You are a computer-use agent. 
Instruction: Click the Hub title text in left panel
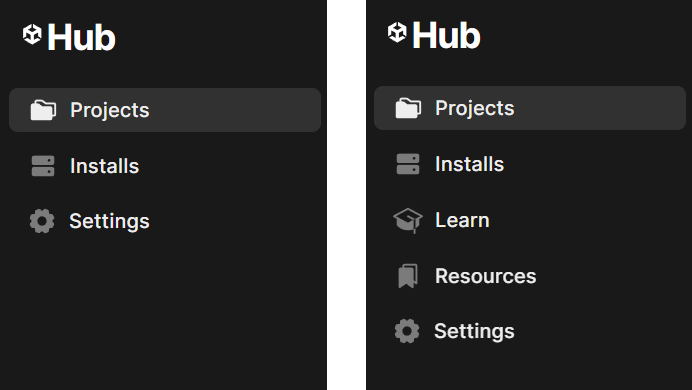(x=82, y=38)
